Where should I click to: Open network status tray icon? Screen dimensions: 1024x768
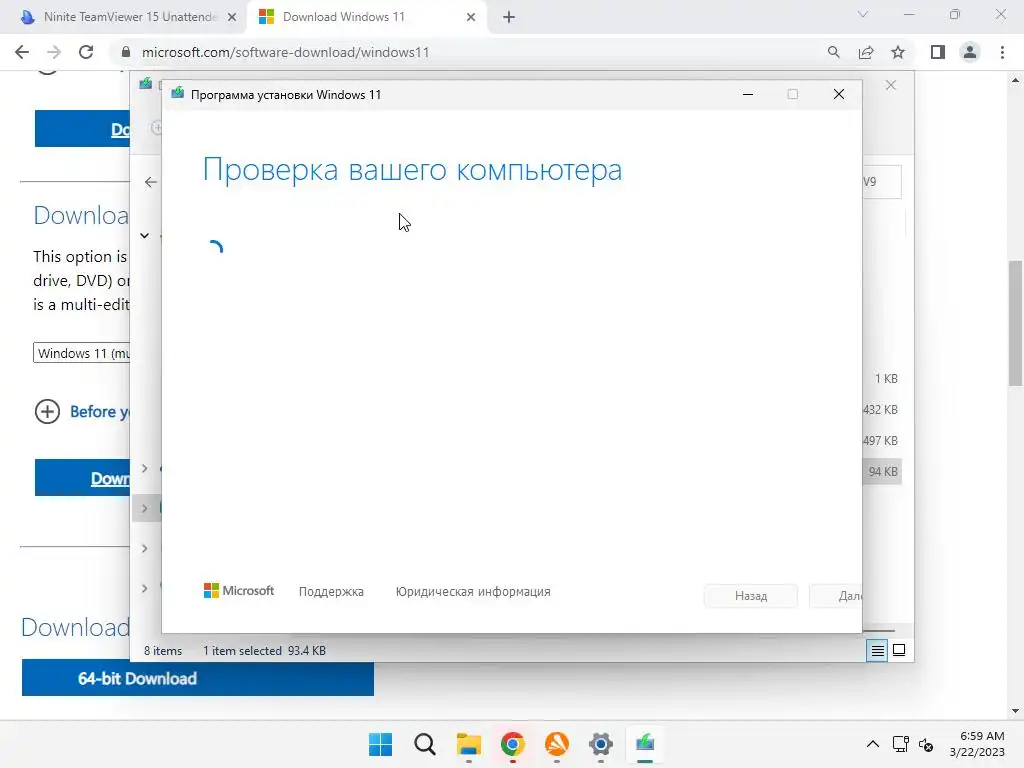[901, 744]
